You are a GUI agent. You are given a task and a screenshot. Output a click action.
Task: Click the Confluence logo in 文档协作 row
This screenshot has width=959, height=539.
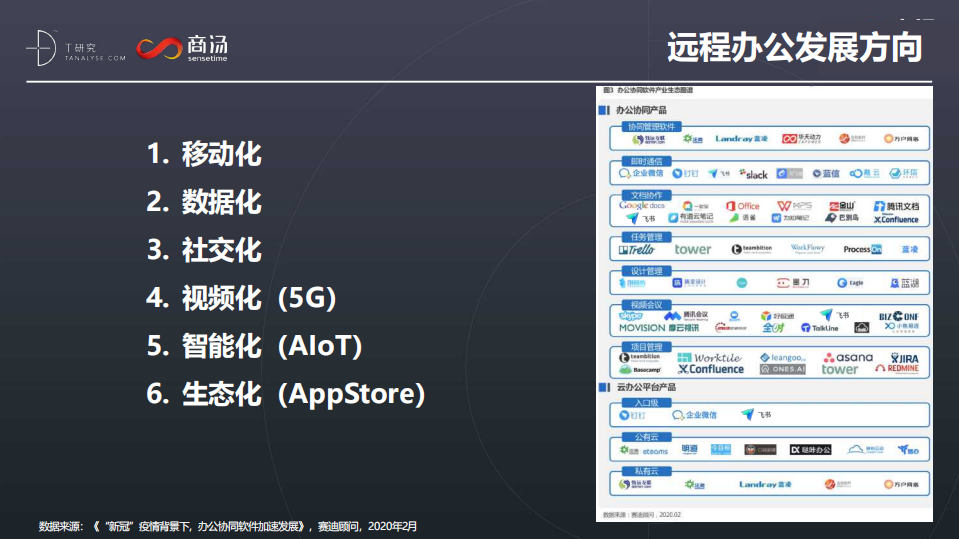(896, 219)
